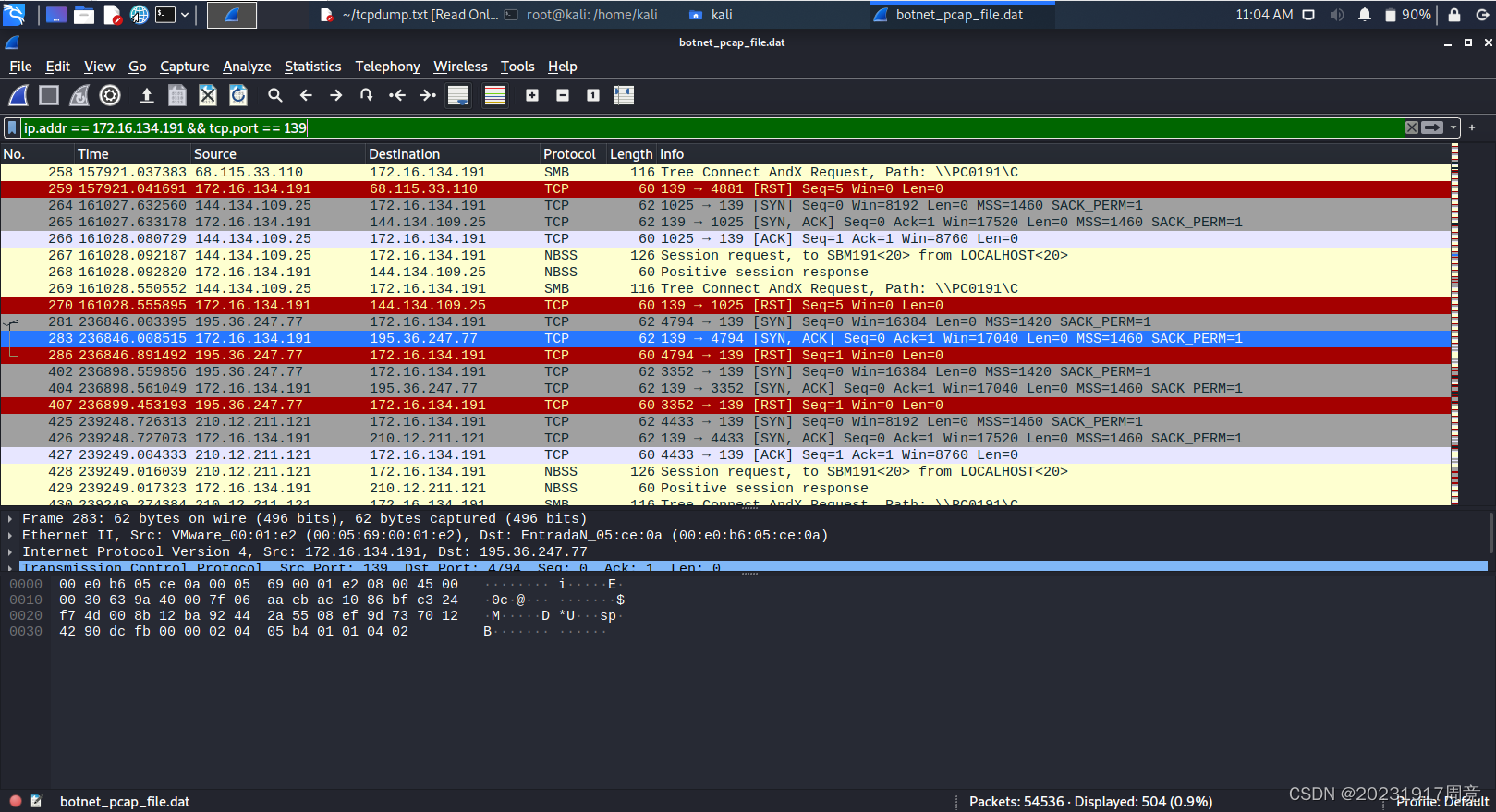Close this capture file
The width and height of the screenshot is (1496, 812).
pos(208,95)
